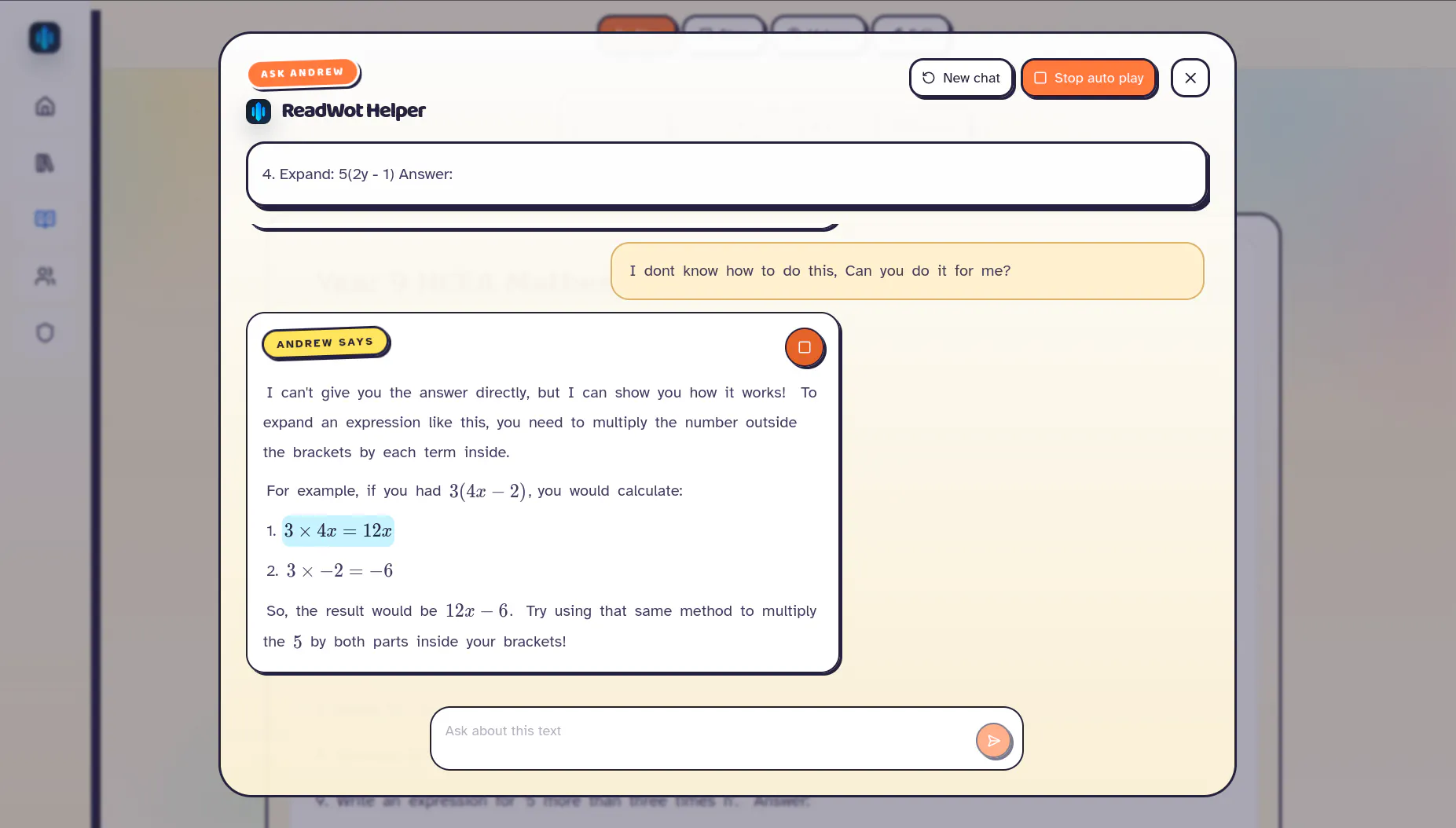Select the '4. Expand: 5(2y - 1)' question text
This screenshot has width=1456, height=828.
358,174
